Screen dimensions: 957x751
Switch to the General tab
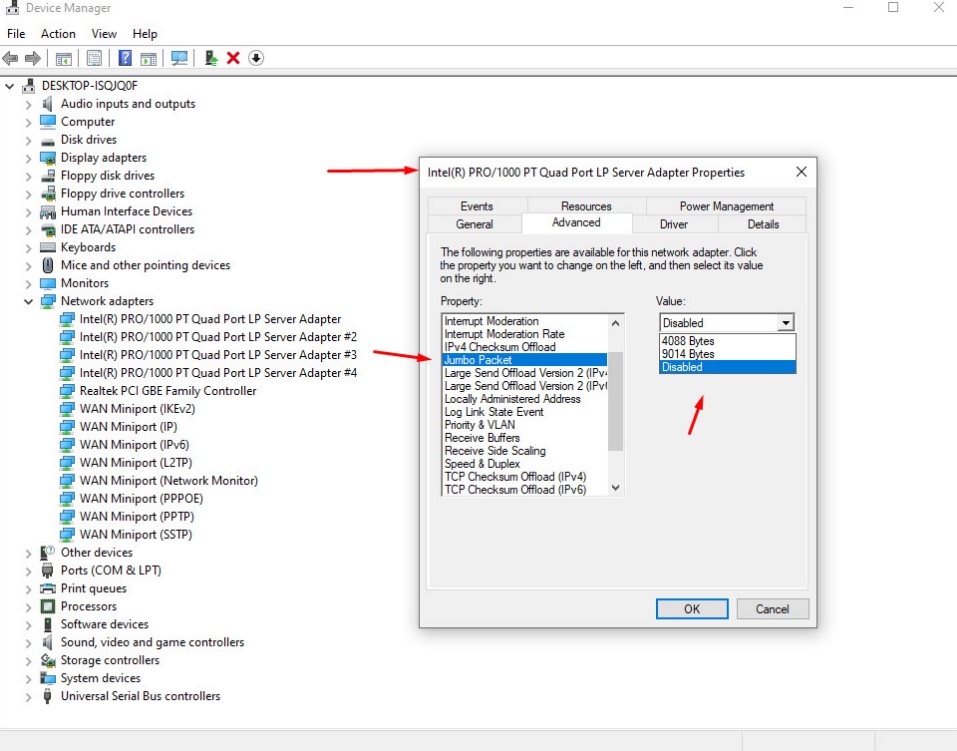(x=474, y=224)
